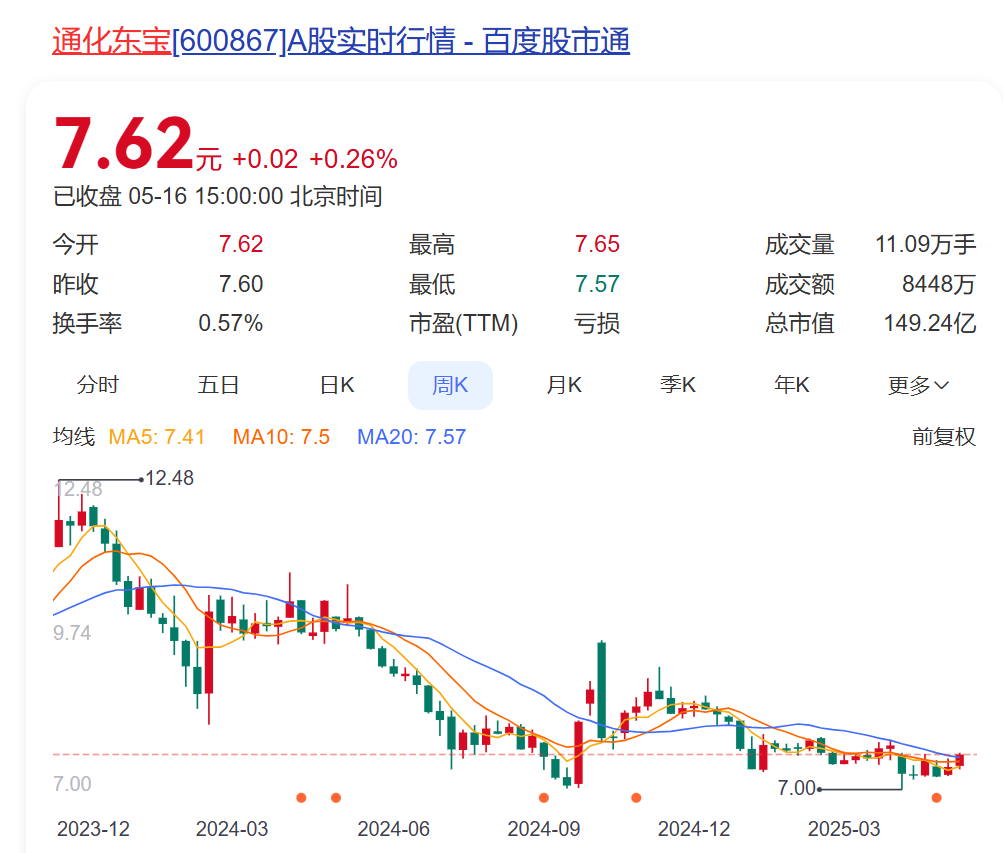
Task: Click the first orange event dot near 2024-03
Action: [301, 797]
